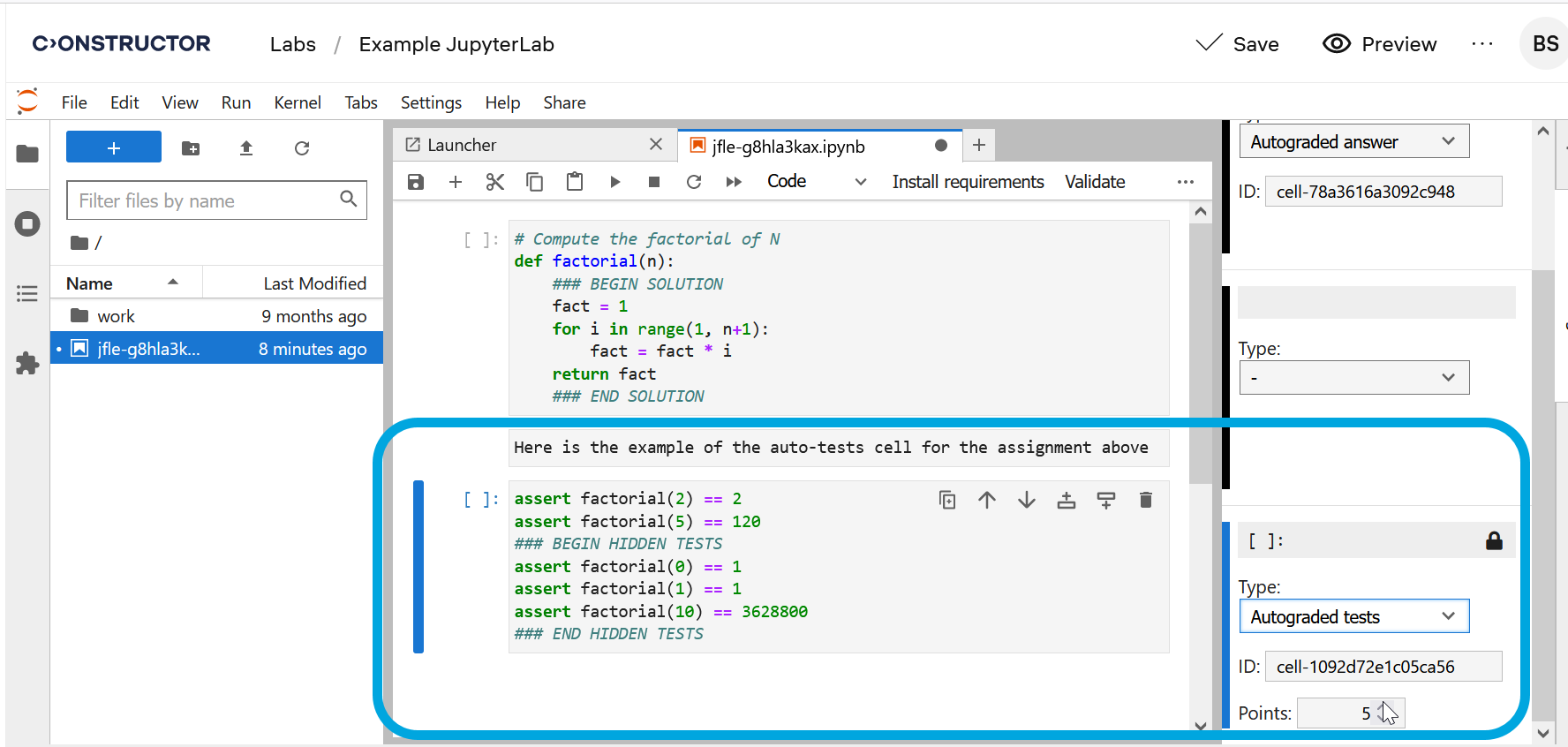This screenshot has width=1568, height=747.
Task: Open the Autograded answer type dropdown
Action: click(1353, 141)
